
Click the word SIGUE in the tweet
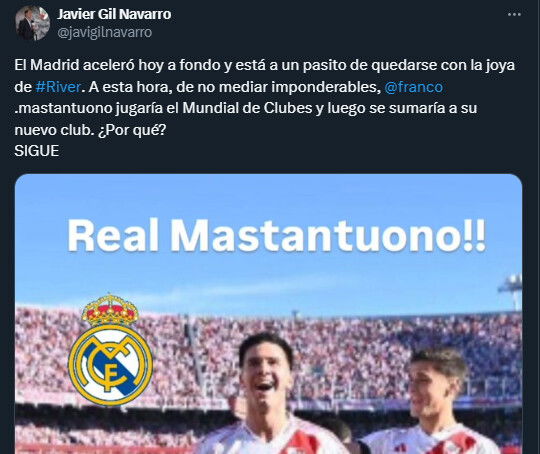37,151
